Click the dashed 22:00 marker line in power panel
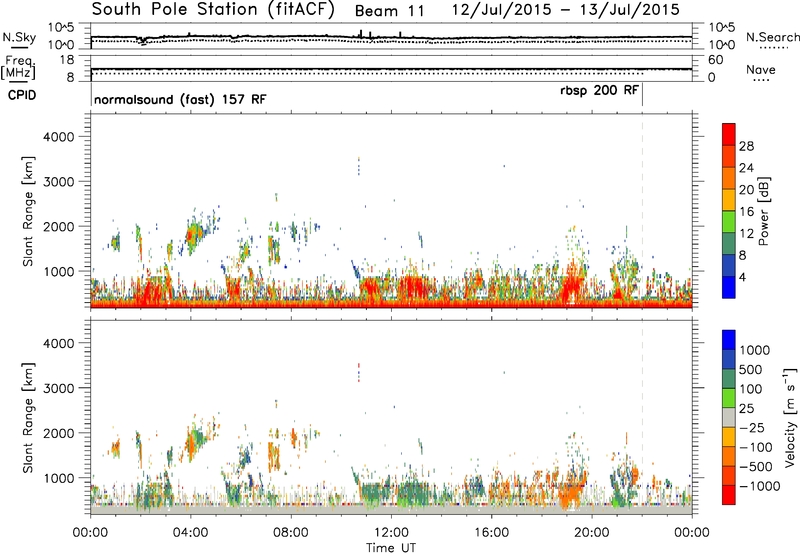Viewport: 800px width, 554px height. click(x=642, y=211)
